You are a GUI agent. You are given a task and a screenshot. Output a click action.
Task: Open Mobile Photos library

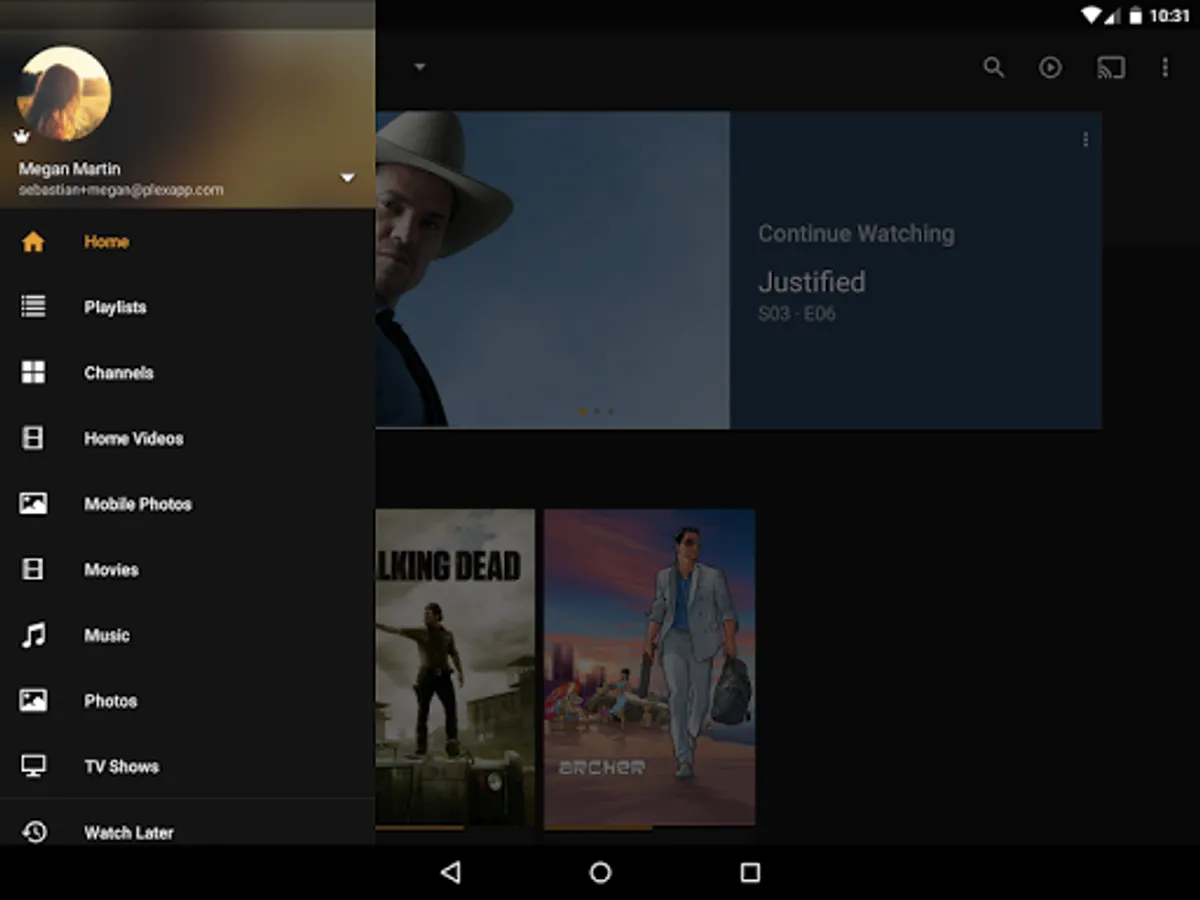click(x=187, y=504)
